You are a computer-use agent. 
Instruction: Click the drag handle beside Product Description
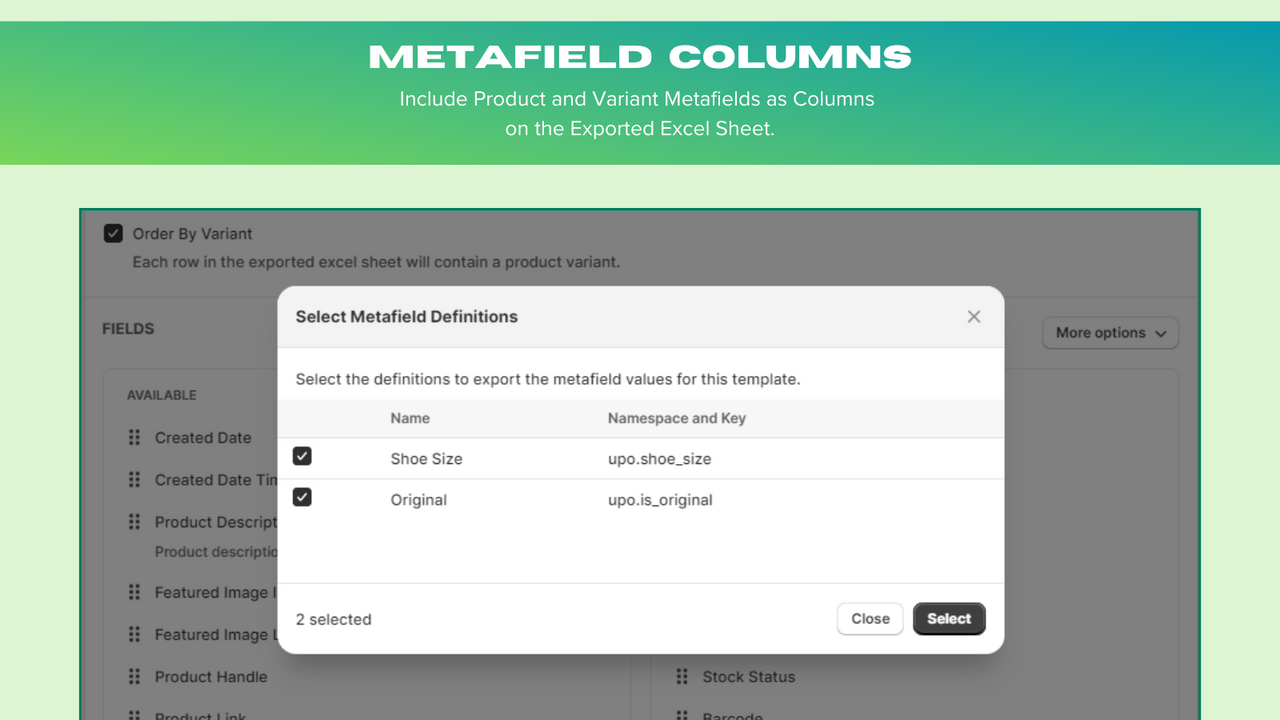point(134,521)
